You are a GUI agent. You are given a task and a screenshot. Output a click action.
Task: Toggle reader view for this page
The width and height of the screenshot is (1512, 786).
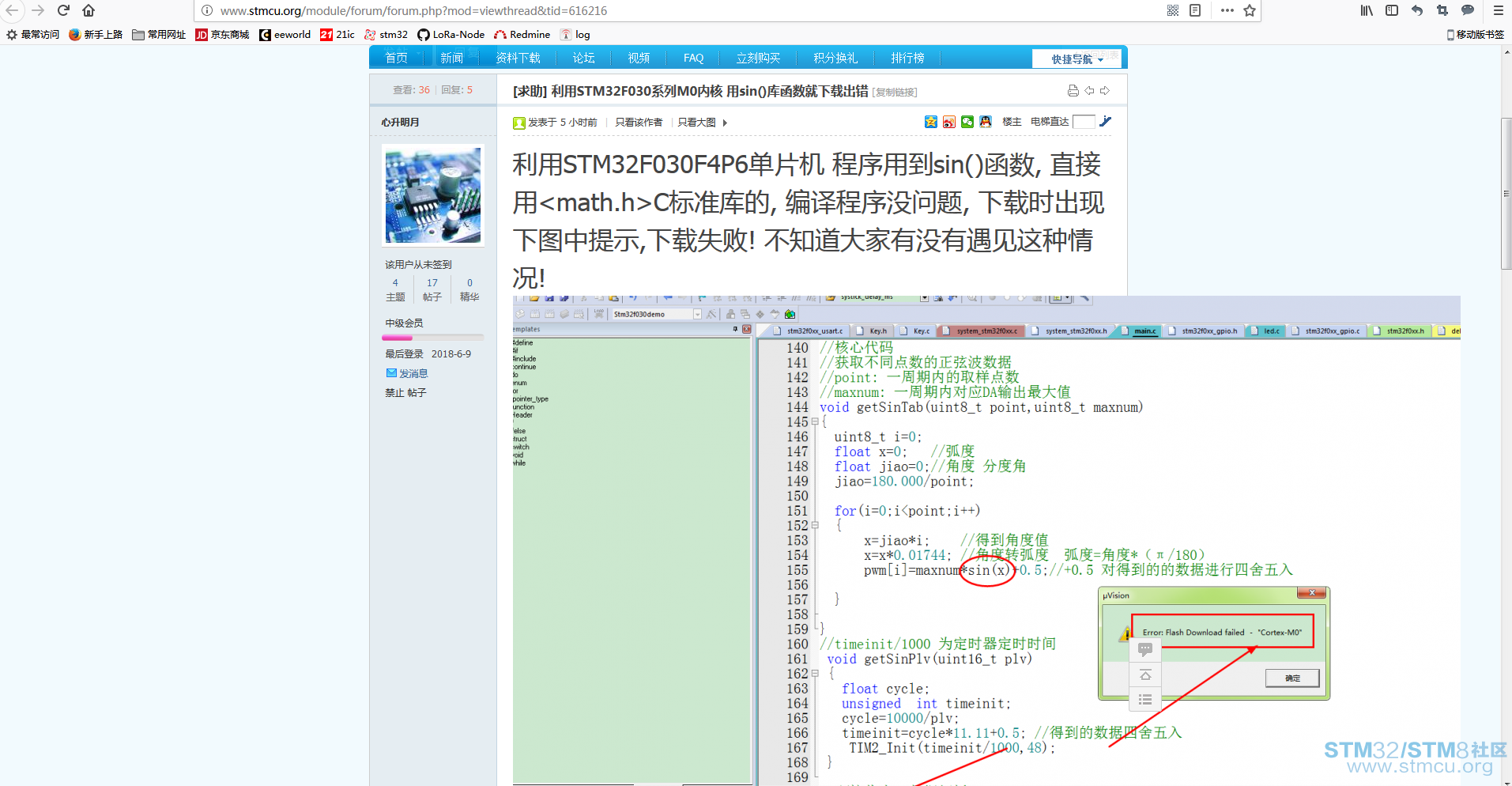1195,10
